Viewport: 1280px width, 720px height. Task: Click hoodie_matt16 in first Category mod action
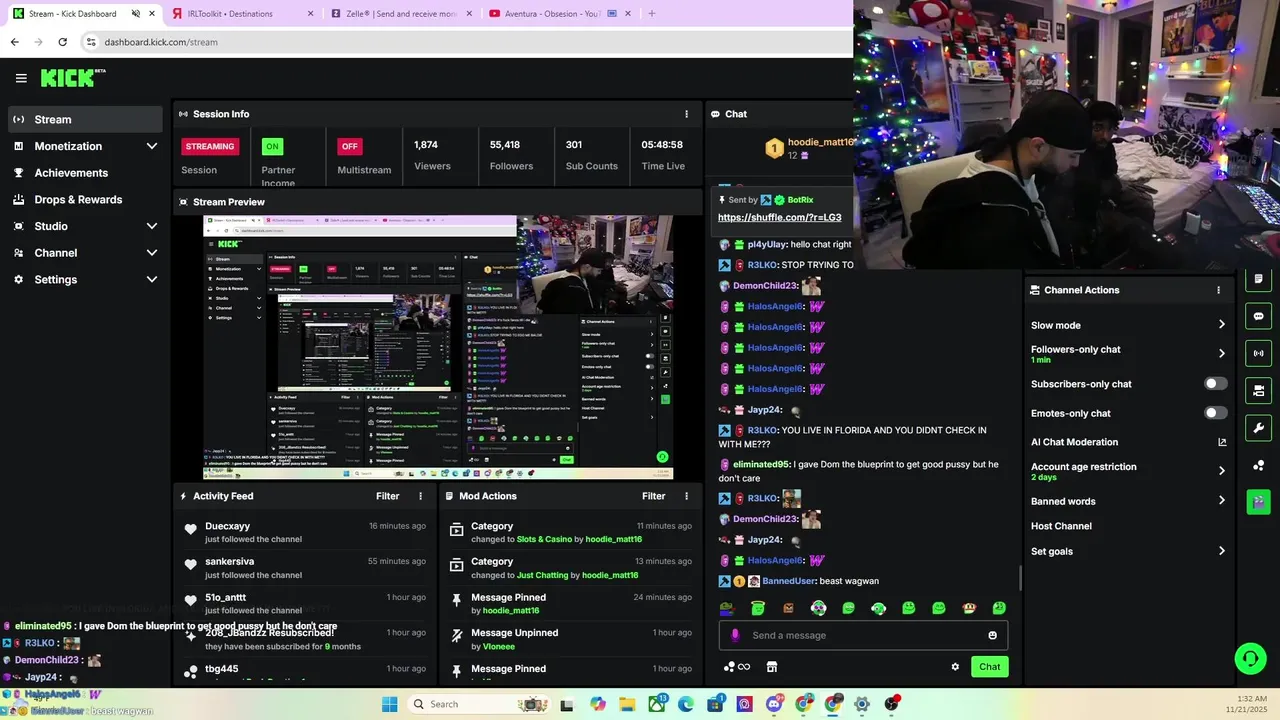coord(614,539)
